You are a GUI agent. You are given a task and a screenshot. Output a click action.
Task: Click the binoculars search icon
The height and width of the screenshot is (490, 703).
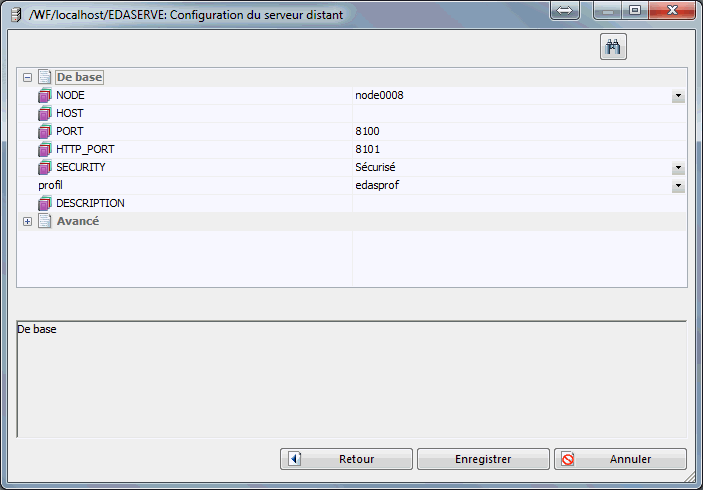click(613, 47)
